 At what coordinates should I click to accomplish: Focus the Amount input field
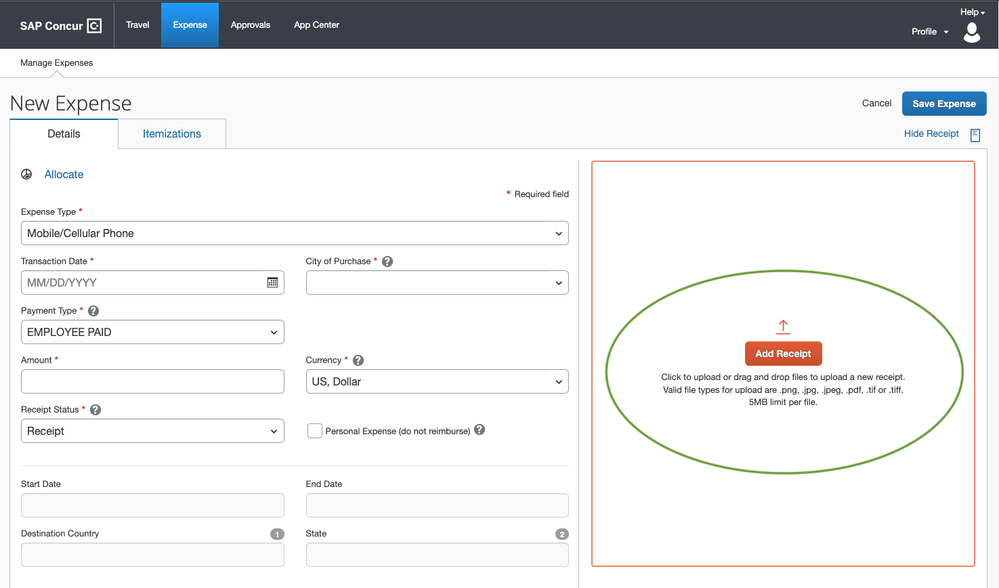pyautogui.click(x=152, y=382)
